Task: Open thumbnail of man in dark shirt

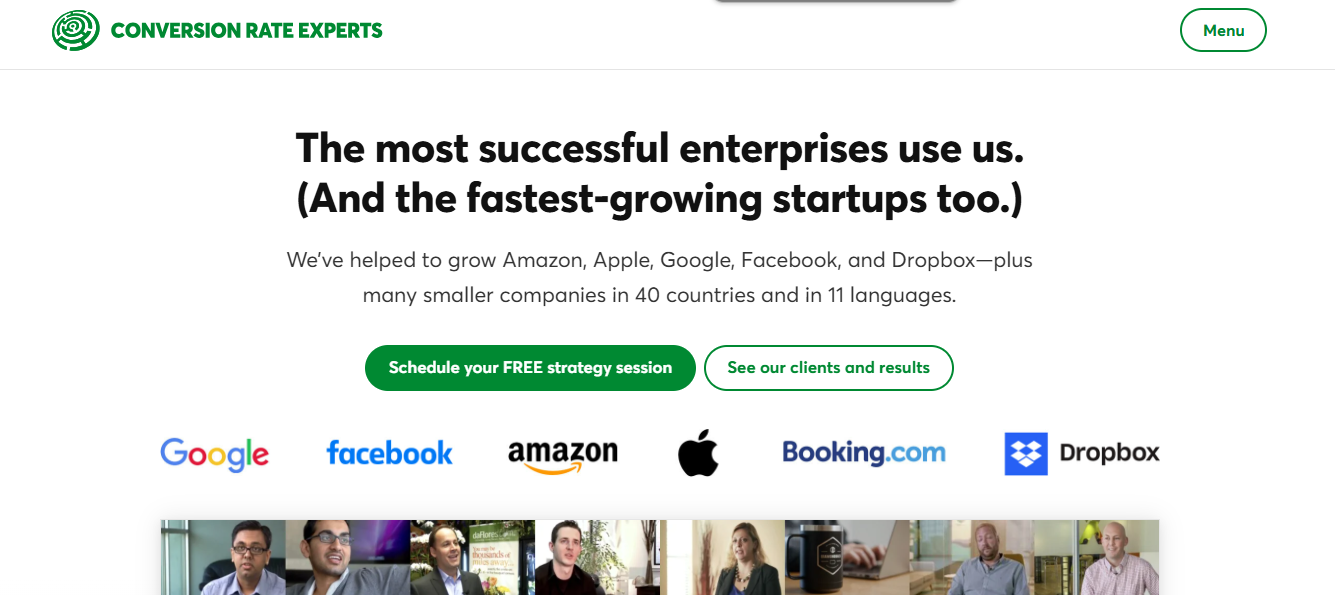Action: 598,557
